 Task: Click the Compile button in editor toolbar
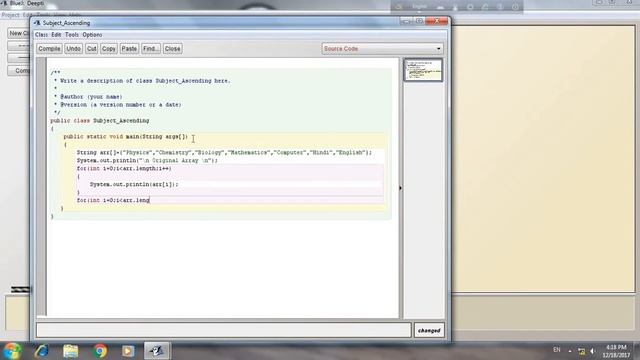49,49
